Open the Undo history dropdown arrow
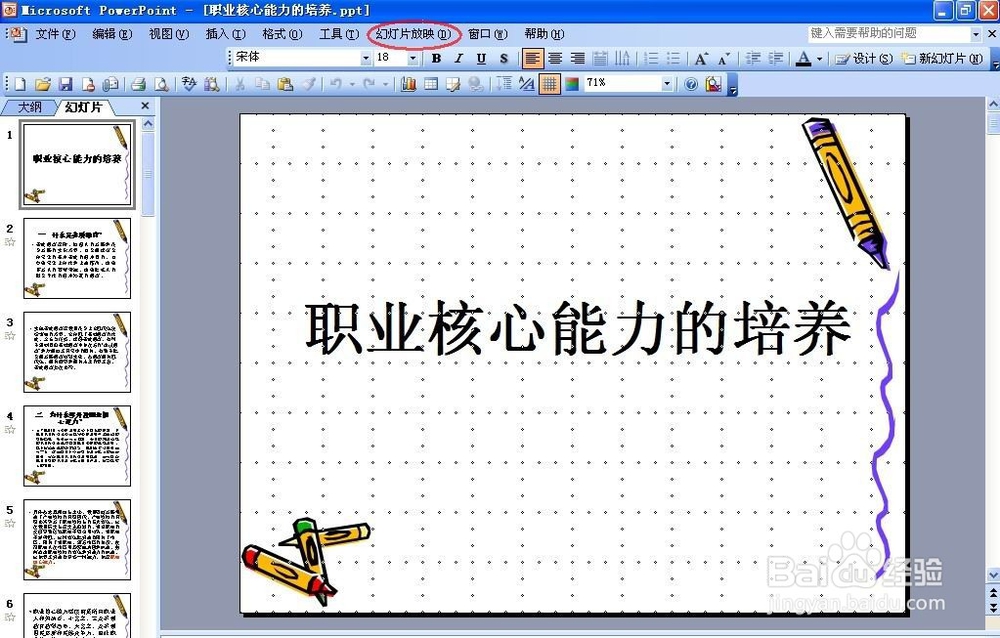 click(x=351, y=84)
